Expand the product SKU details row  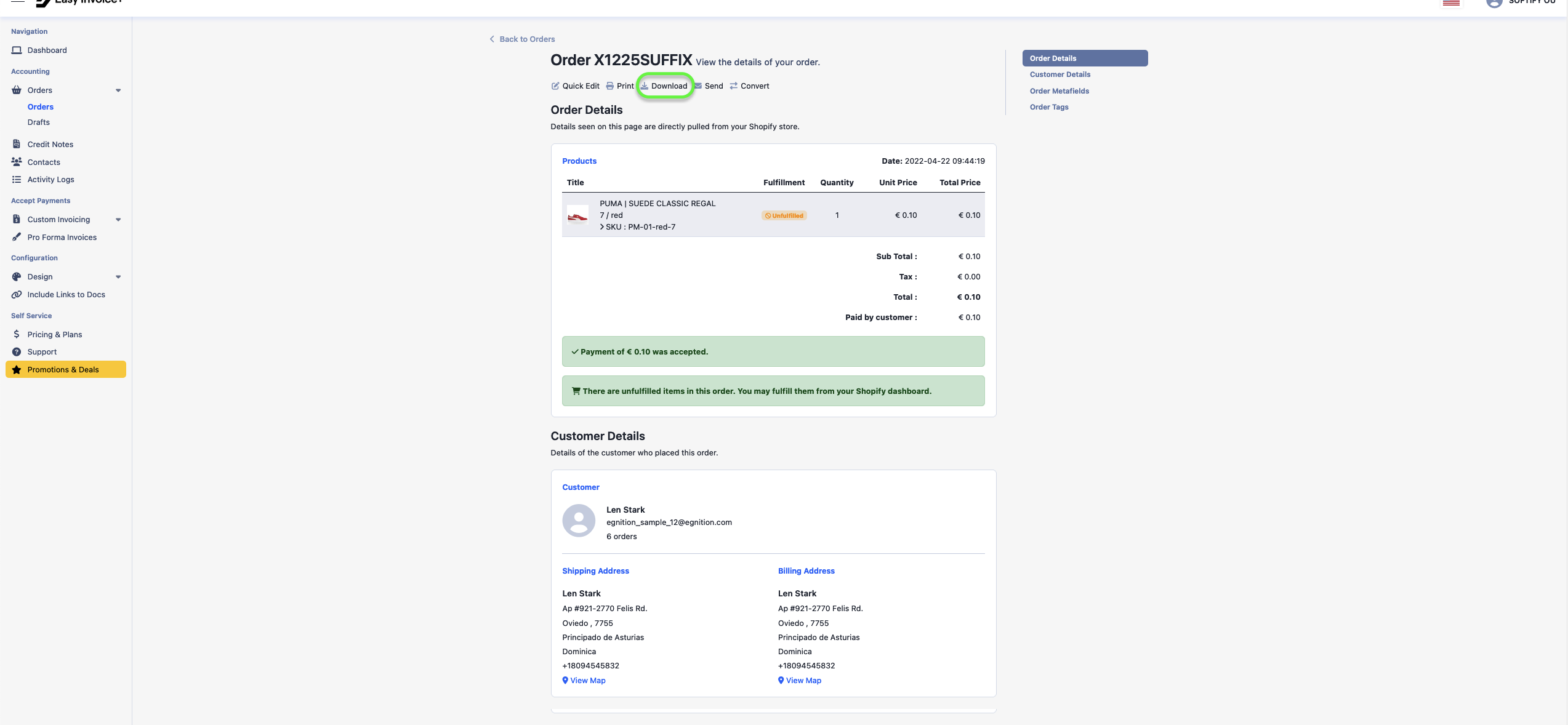pyautogui.click(x=601, y=226)
